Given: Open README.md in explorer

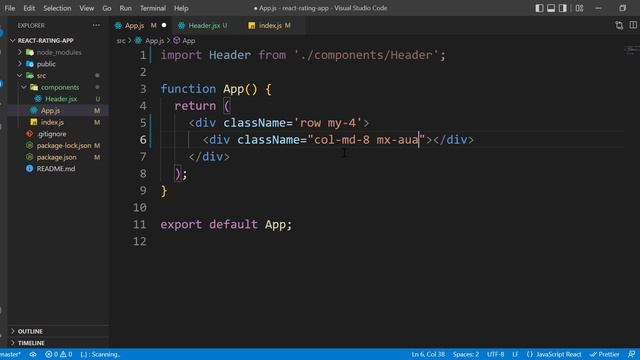Looking at the screenshot, I should (56, 169).
